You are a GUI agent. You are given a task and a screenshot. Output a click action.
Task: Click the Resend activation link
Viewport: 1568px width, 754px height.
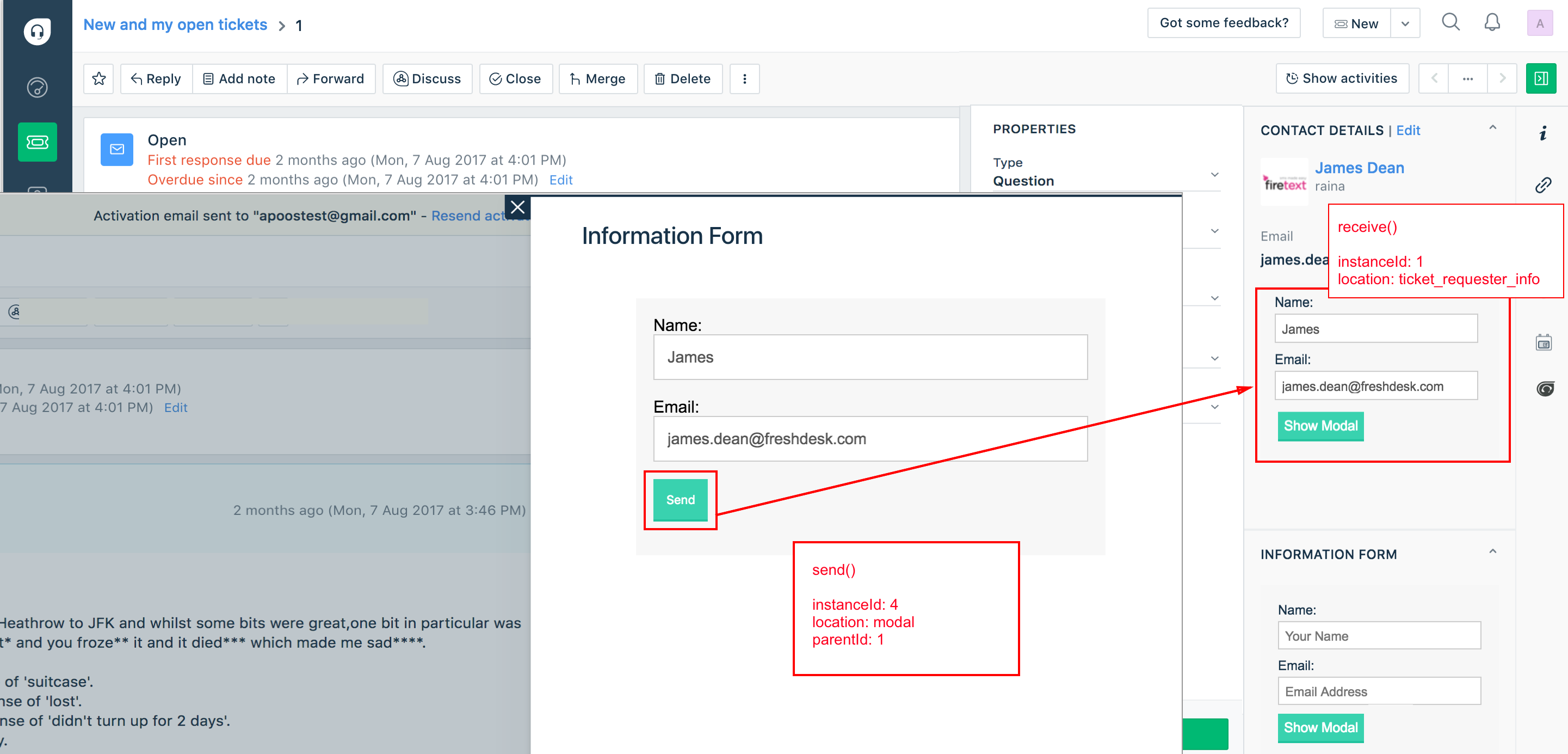(480, 216)
